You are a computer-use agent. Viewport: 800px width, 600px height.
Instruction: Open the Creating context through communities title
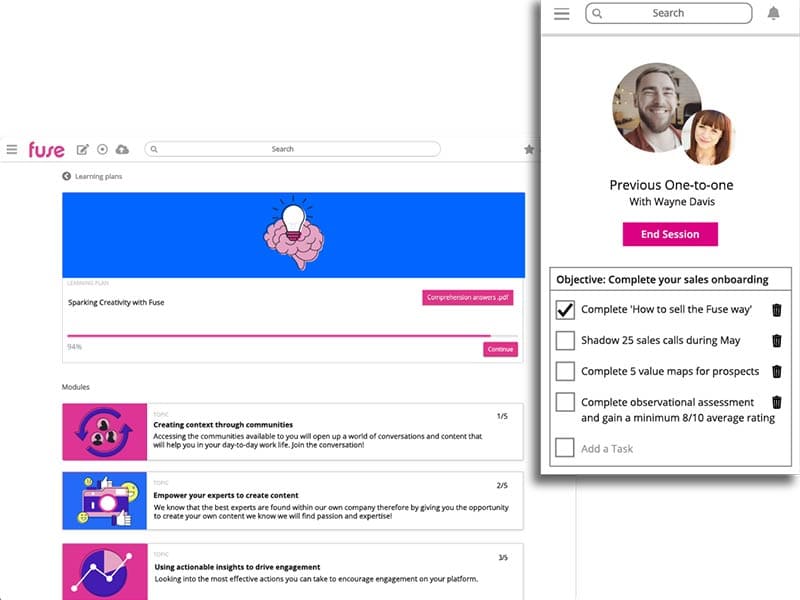223,424
